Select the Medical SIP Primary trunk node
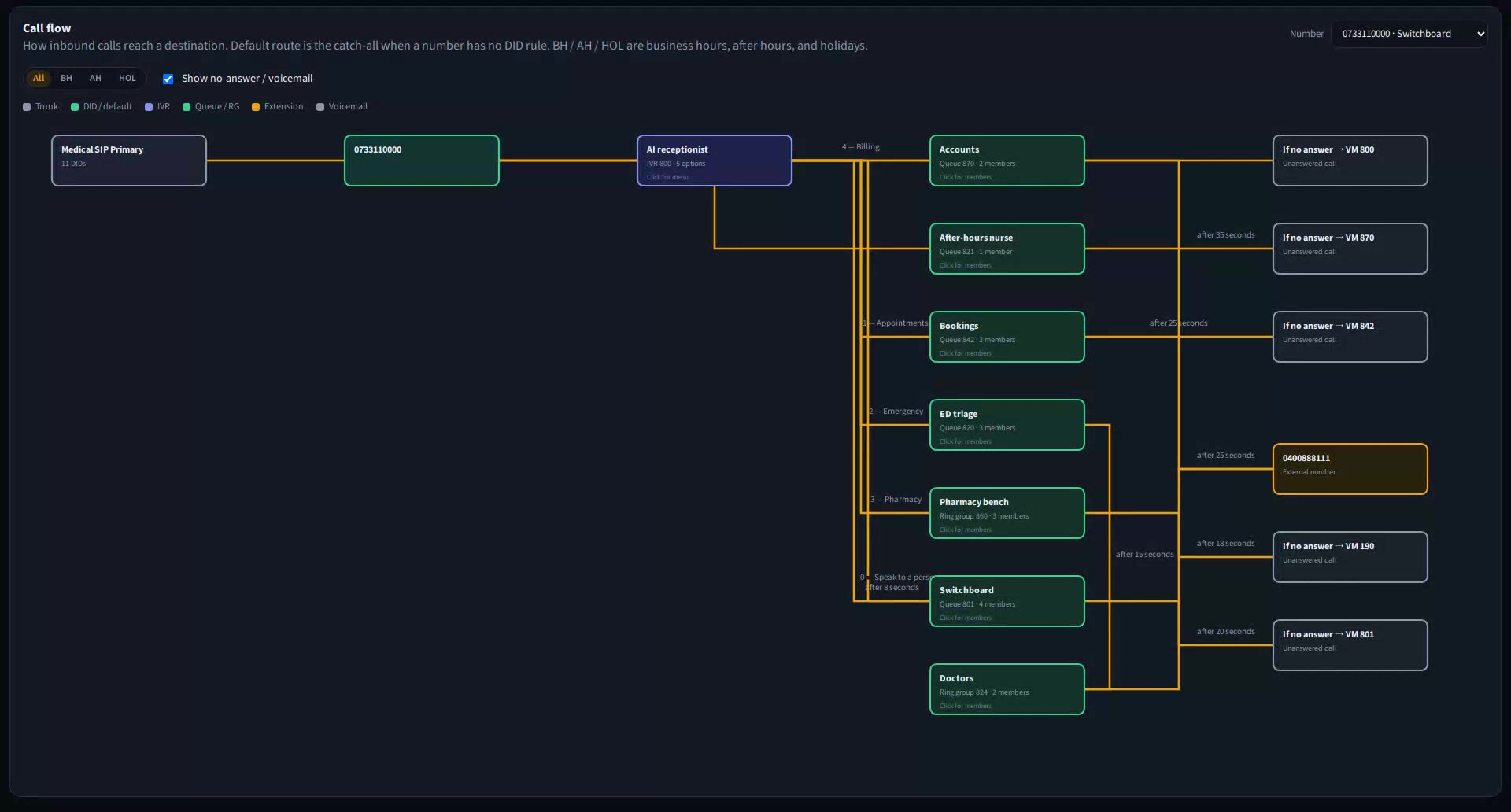 (x=129, y=161)
